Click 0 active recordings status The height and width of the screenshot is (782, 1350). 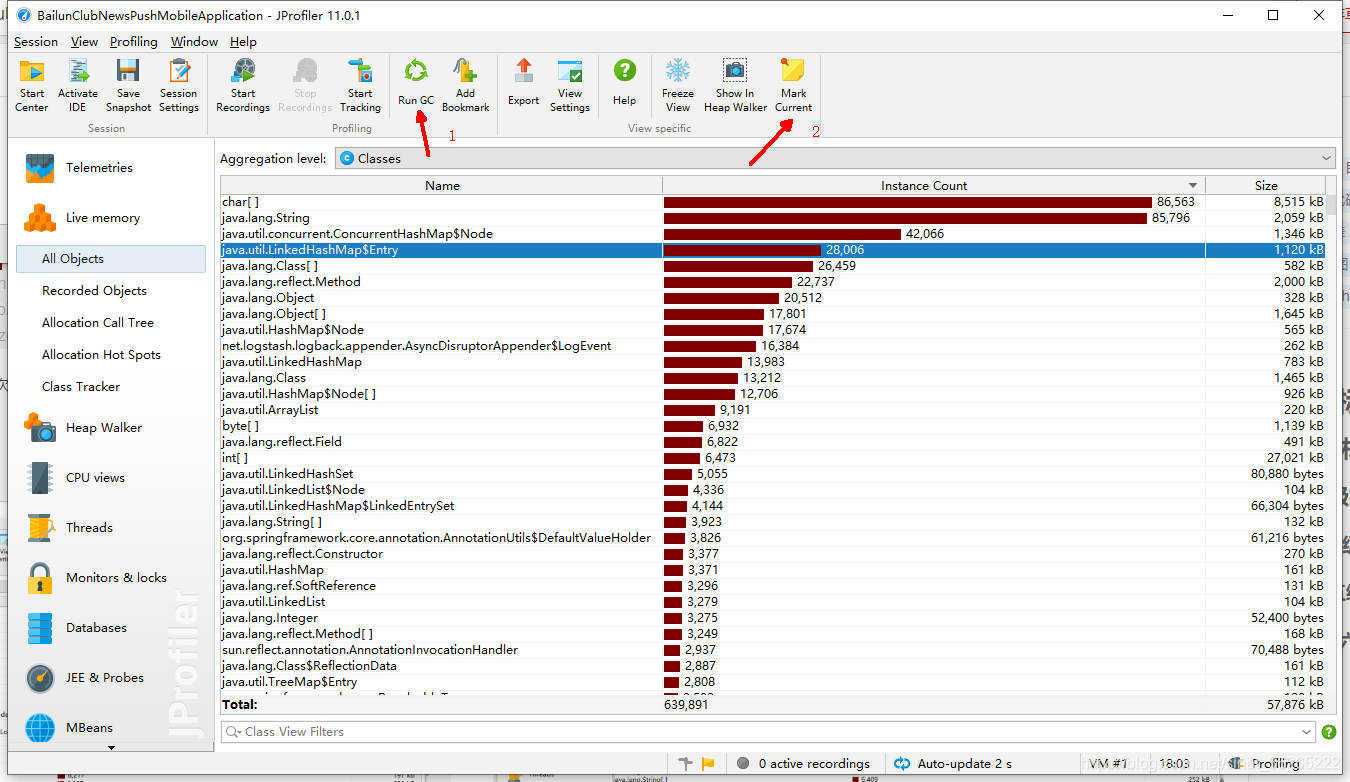pos(805,763)
